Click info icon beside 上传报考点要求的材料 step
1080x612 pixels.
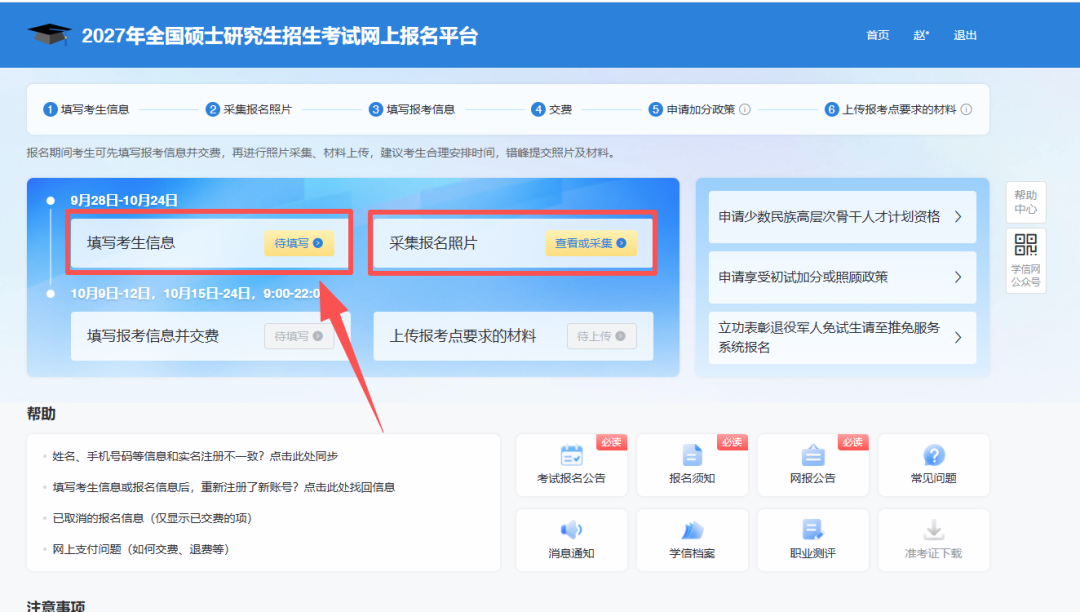[x=966, y=109]
